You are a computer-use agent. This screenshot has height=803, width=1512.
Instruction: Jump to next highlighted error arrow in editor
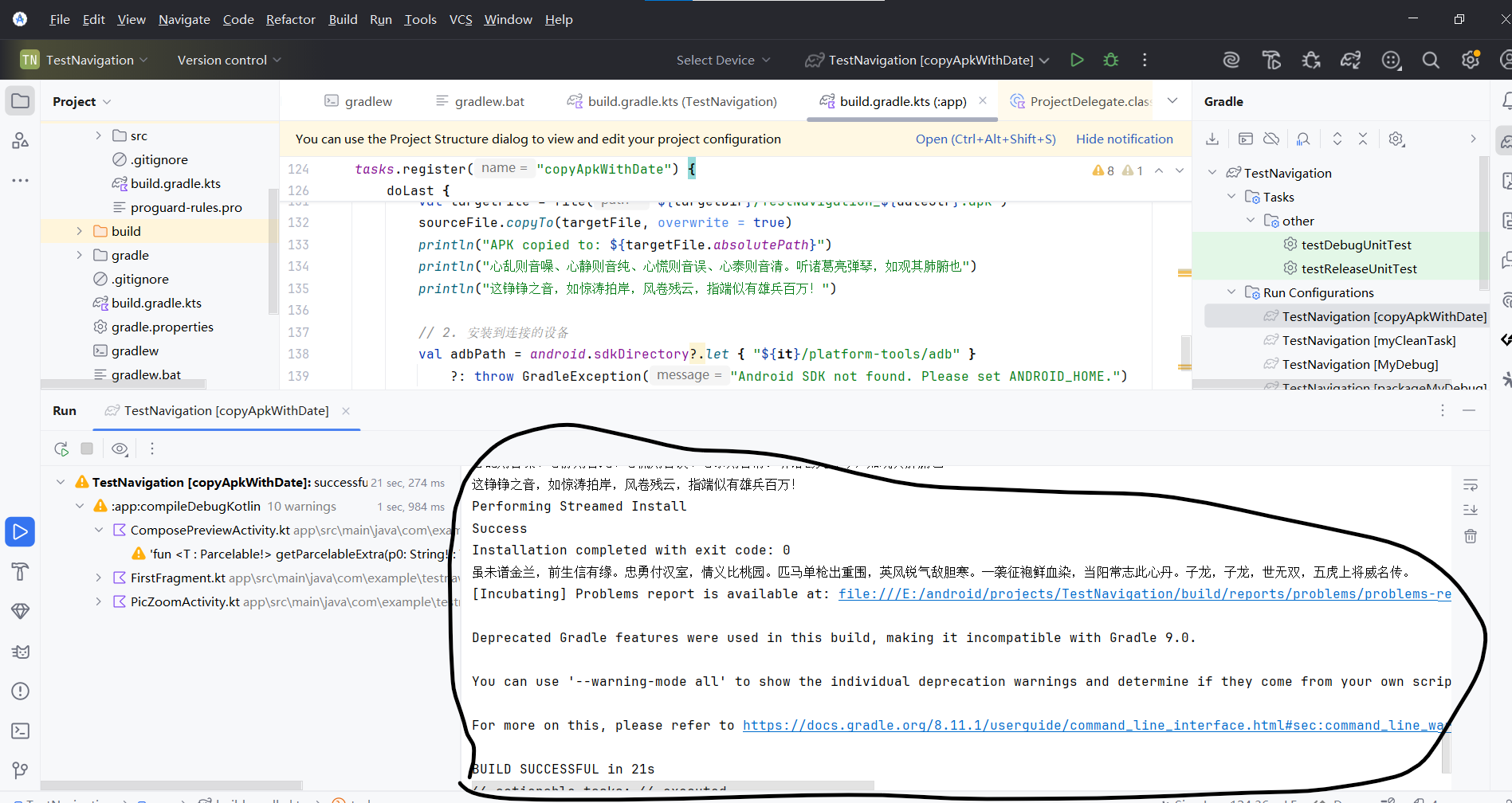1180,170
